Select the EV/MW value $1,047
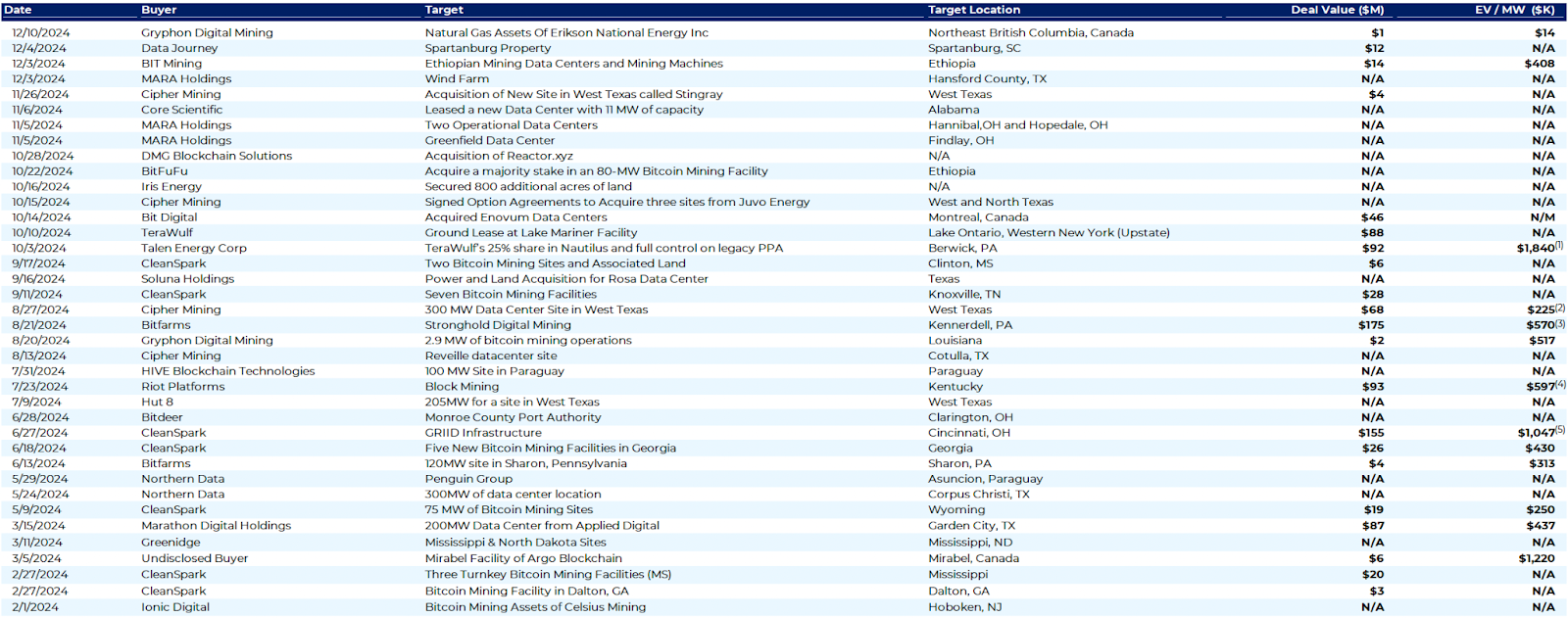The width and height of the screenshot is (1568, 618). tap(1536, 433)
